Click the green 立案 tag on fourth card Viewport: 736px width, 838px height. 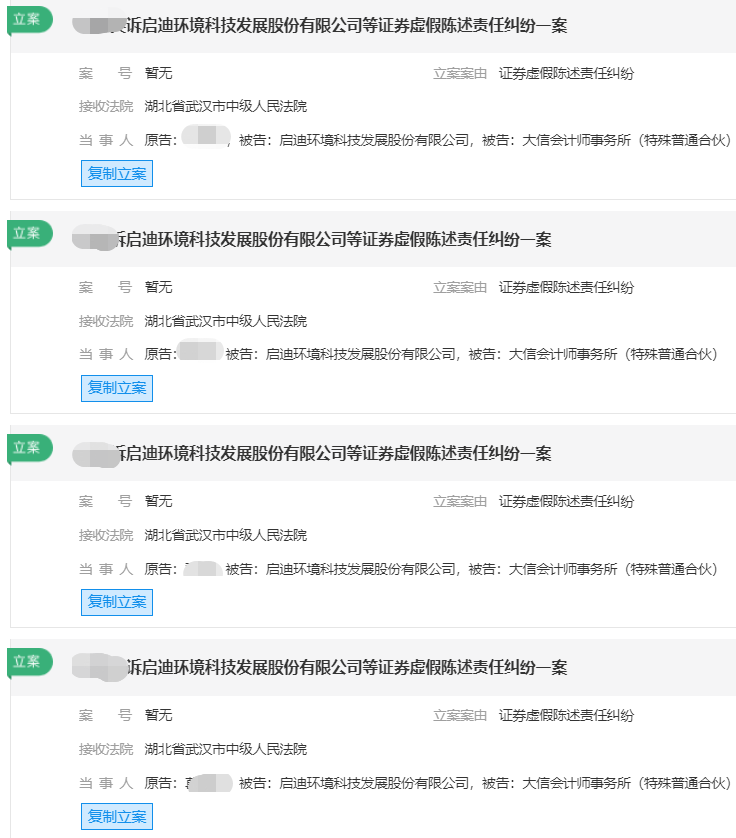29,662
